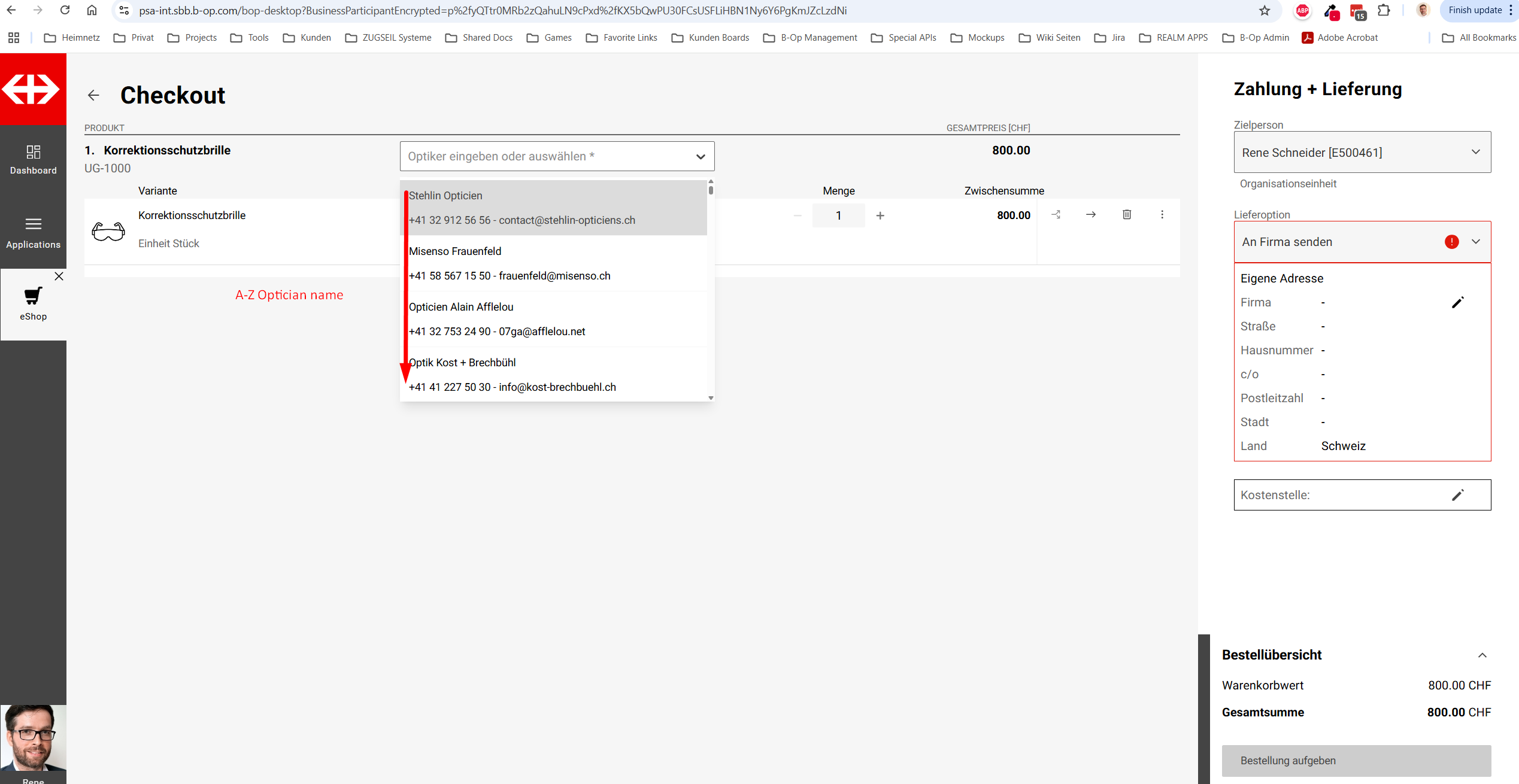1519x784 pixels.
Task: Click the Optiker eingeben input field
Action: click(x=545, y=156)
